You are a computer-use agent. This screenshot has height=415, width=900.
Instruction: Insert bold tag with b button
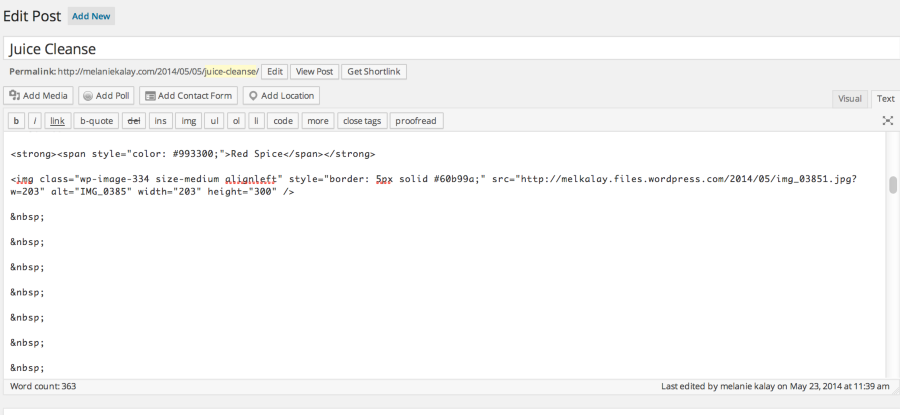click(16, 121)
